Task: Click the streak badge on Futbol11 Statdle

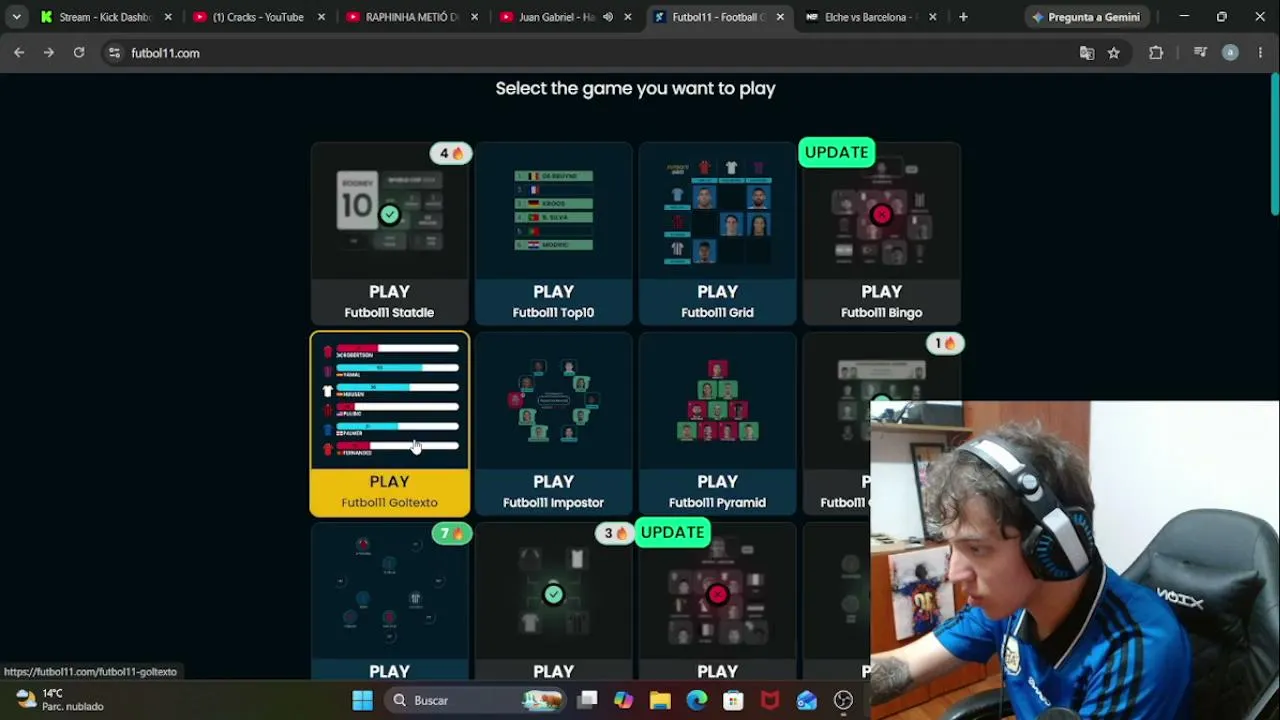Action: coord(451,153)
